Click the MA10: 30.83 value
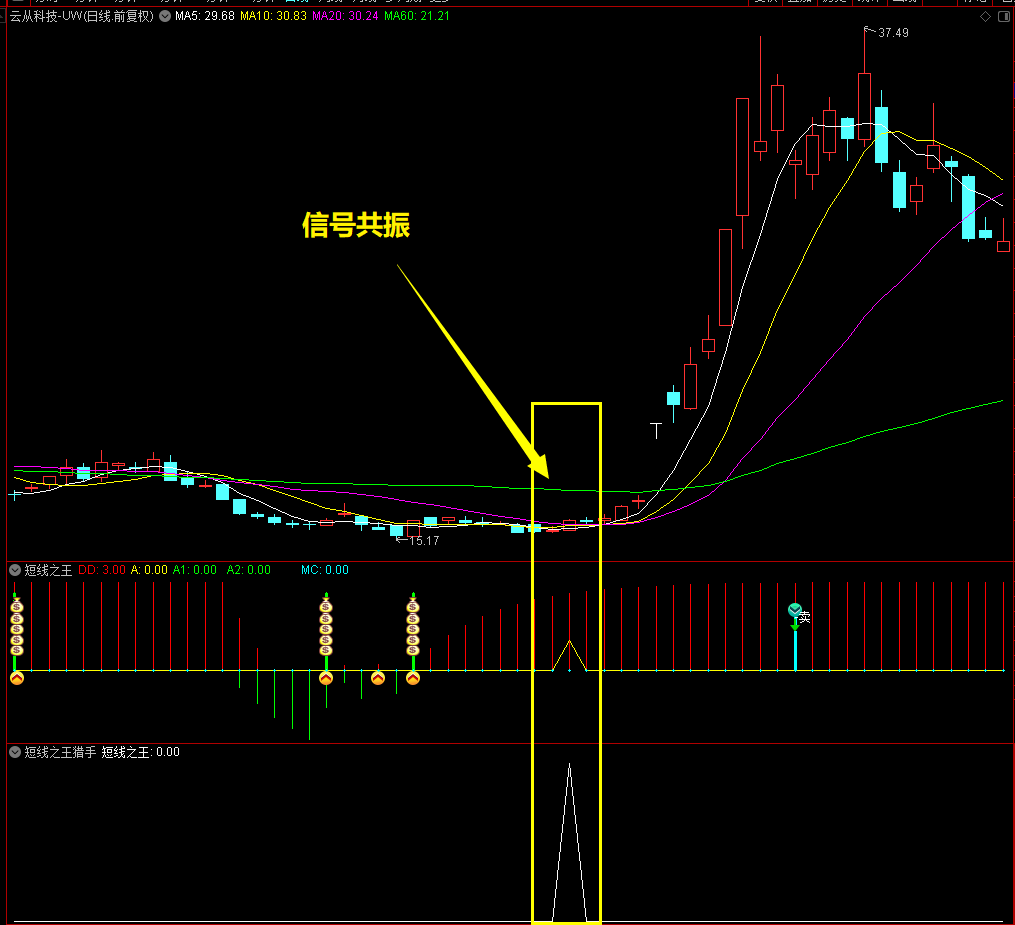This screenshot has height=925, width=1015. pyautogui.click(x=273, y=16)
